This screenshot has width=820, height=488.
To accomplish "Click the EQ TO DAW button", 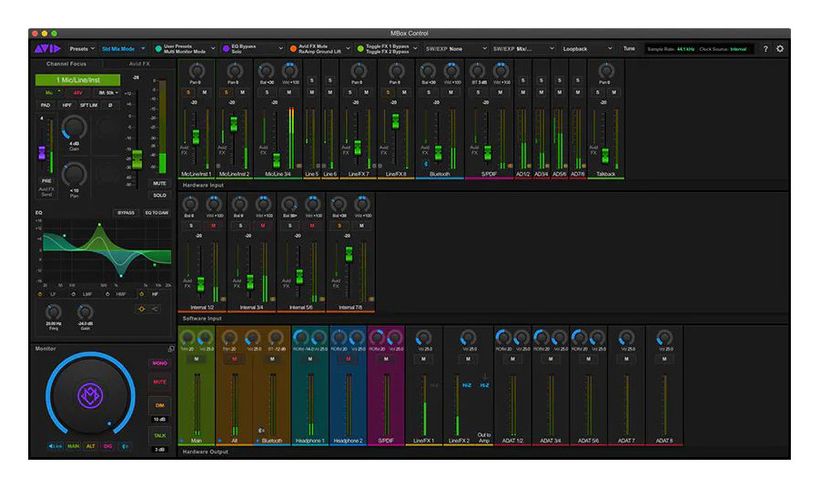I will click(x=157, y=213).
